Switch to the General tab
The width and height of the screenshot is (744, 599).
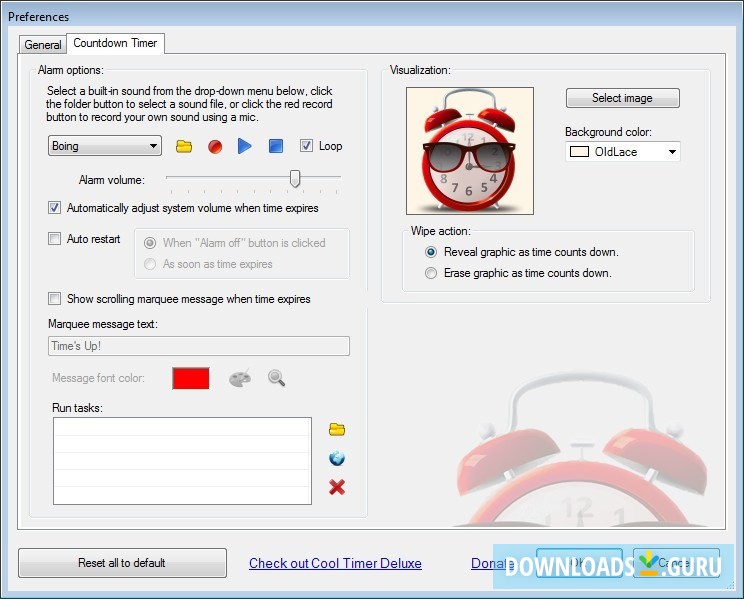(43, 45)
